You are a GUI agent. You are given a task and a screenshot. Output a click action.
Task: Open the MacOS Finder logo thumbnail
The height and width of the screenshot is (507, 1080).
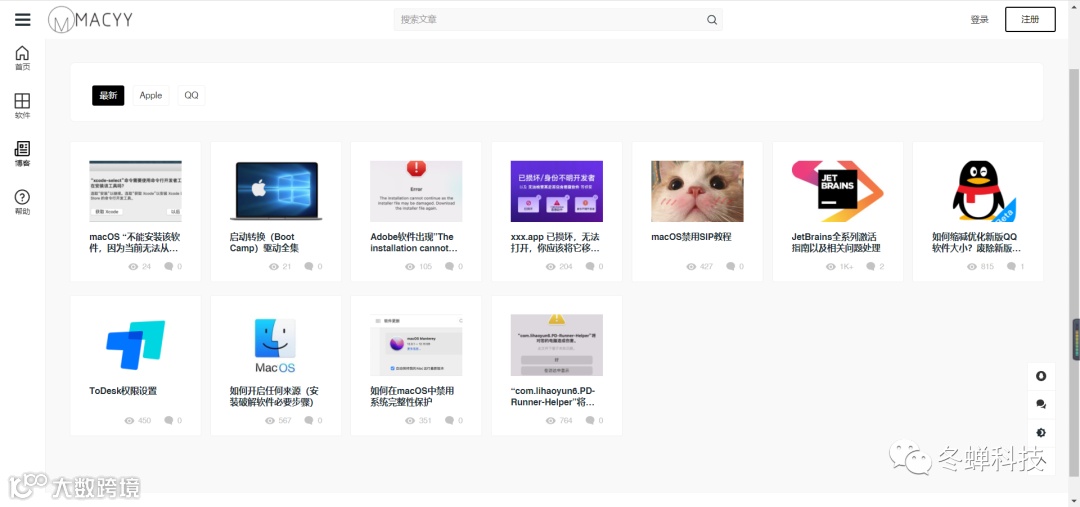(276, 345)
